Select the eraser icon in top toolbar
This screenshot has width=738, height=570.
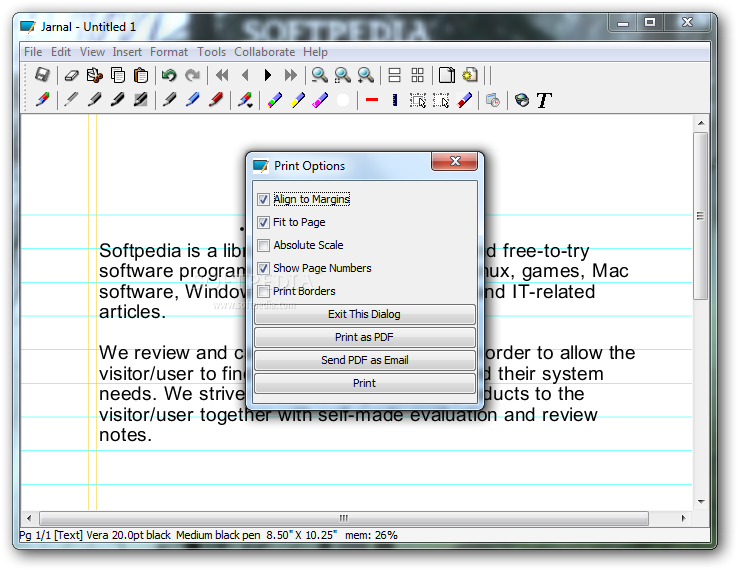point(71,75)
